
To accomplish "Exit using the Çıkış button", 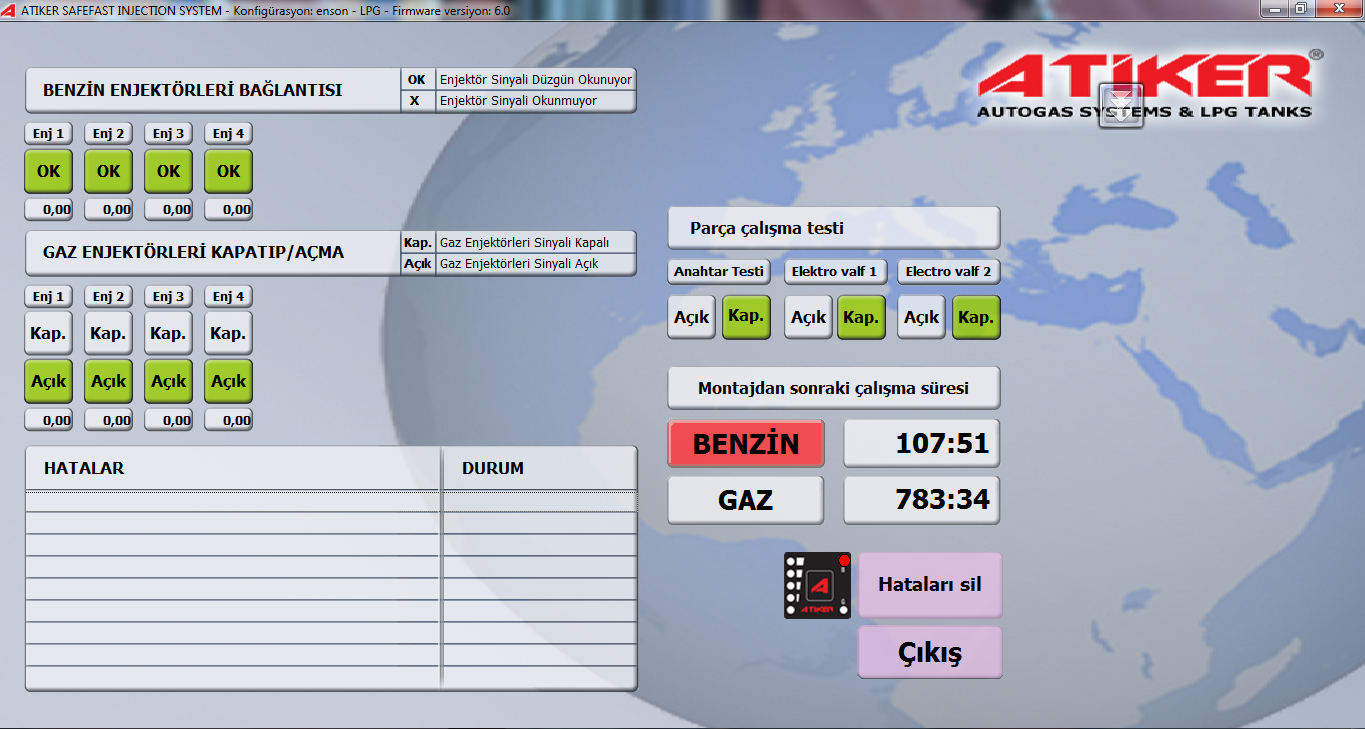I will (930, 653).
